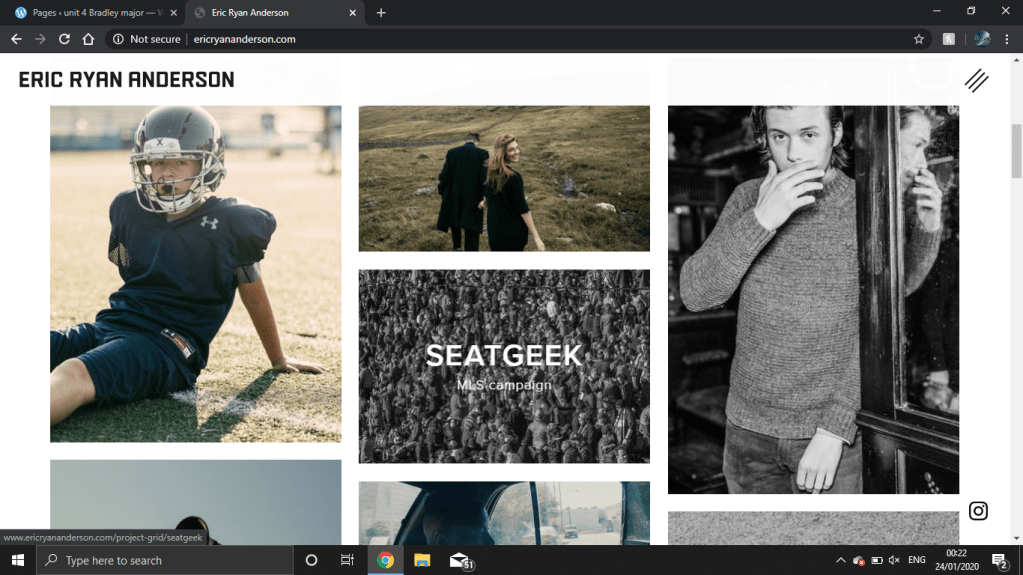Open a new browser tab
The width and height of the screenshot is (1023, 575).
[381, 13]
